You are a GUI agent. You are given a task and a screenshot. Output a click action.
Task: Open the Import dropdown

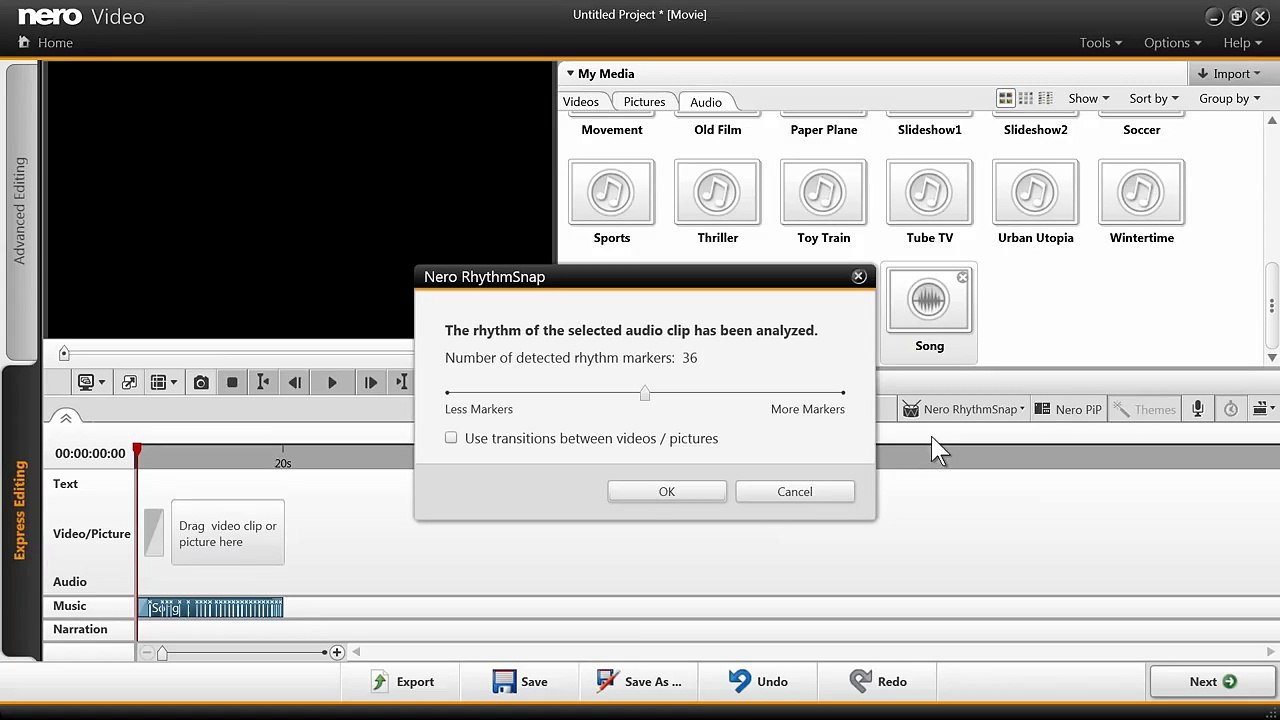pos(1231,73)
